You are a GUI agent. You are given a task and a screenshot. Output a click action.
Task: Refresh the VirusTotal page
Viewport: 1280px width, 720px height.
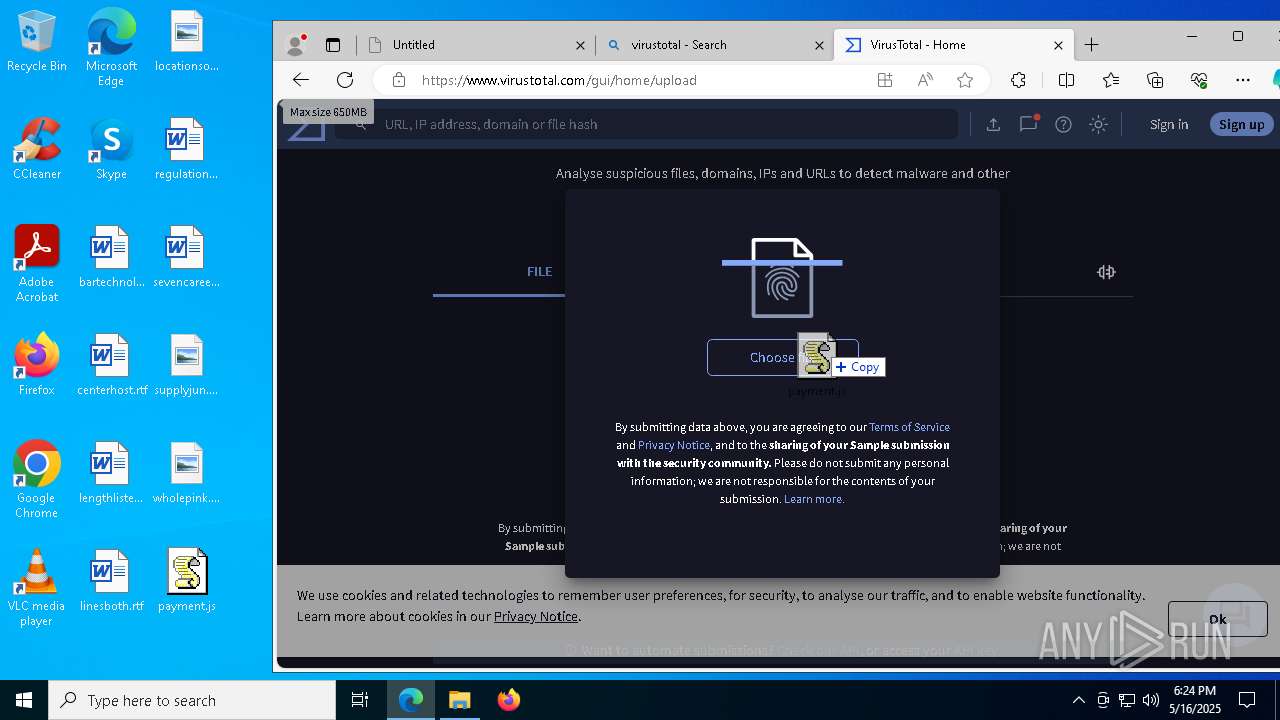point(345,80)
